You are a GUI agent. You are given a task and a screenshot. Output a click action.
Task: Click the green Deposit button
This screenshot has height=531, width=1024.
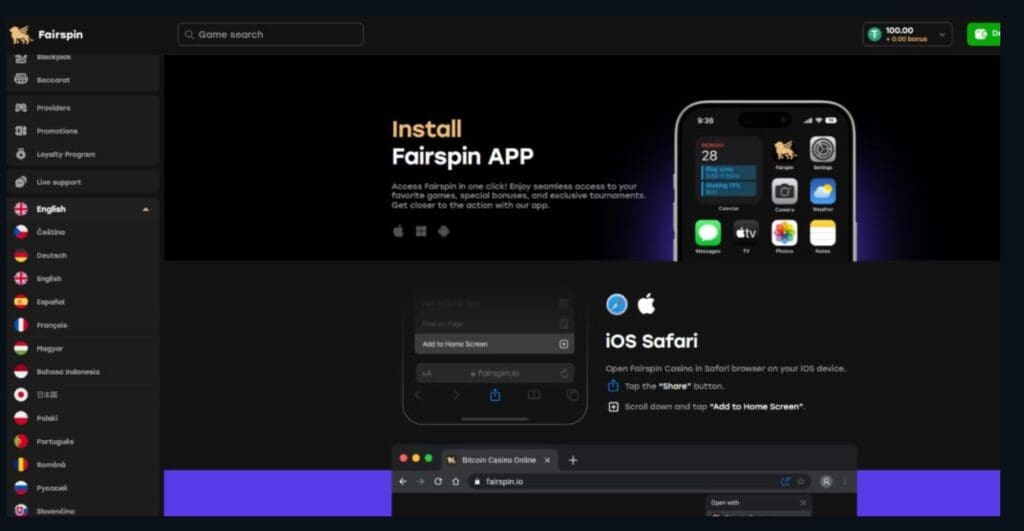(984, 34)
